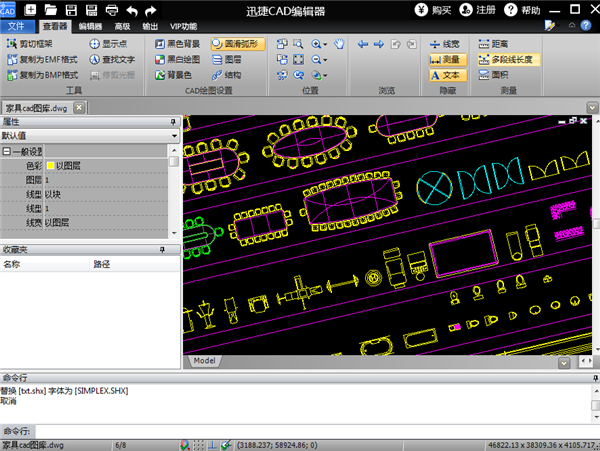Screen dimensions: 600x451
Task: Click the Save As floppy disk icon
Action: point(91,10)
